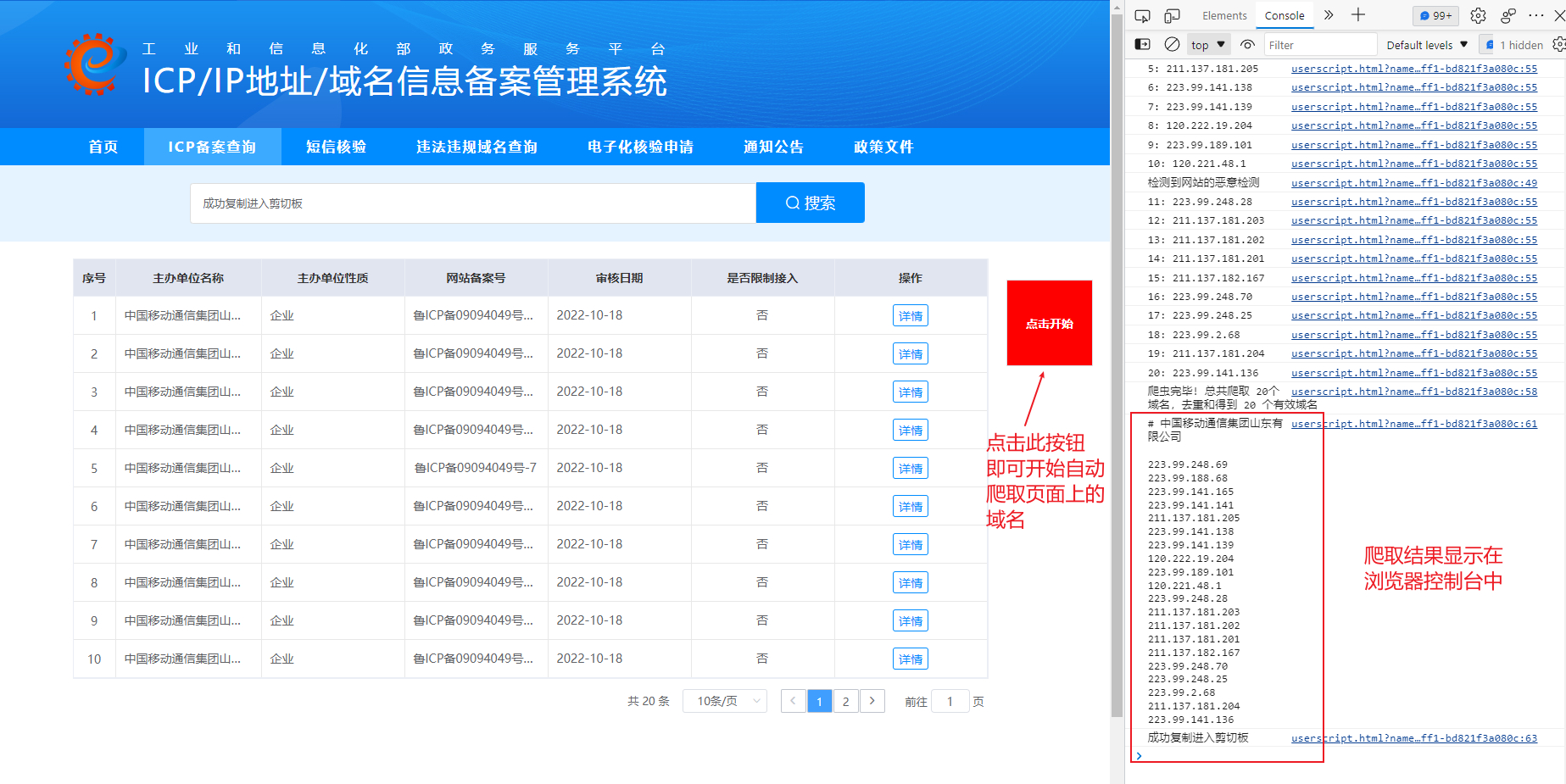The height and width of the screenshot is (784, 1566).
Task: Close DevTools with the X icon
Action: click(1559, 15)
